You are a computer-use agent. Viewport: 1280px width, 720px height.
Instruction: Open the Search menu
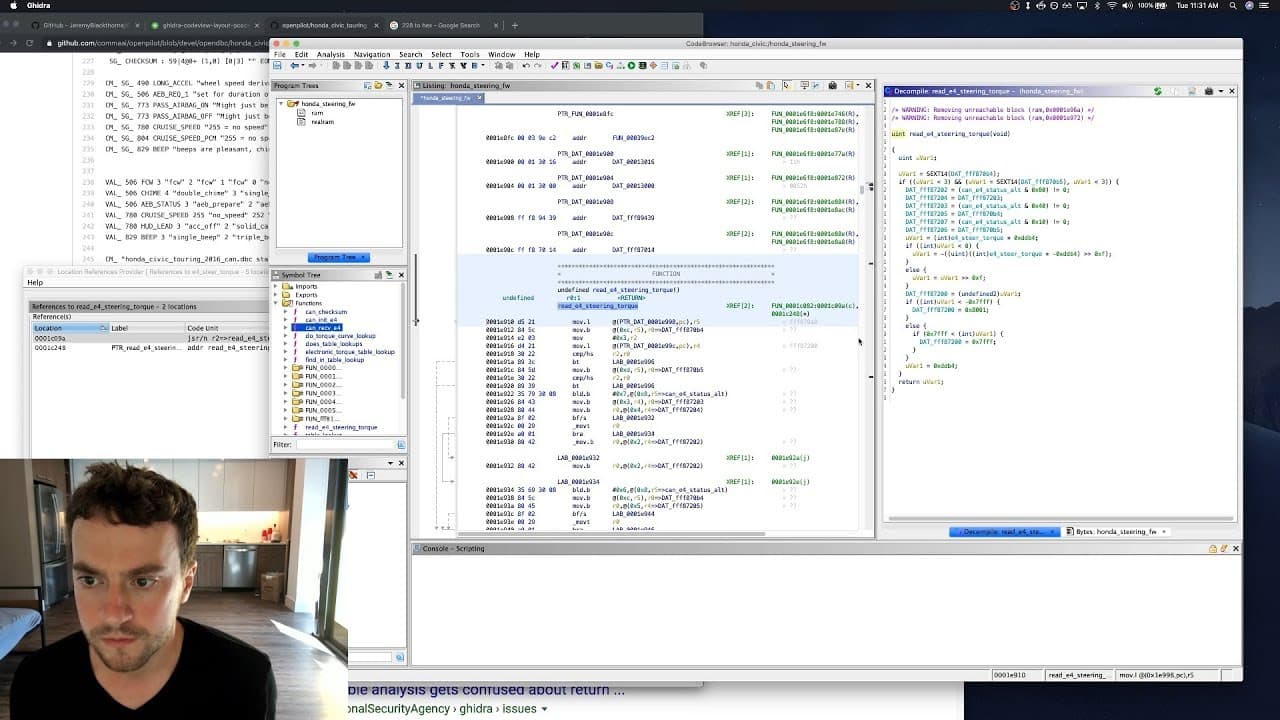(x=410, y=54)
